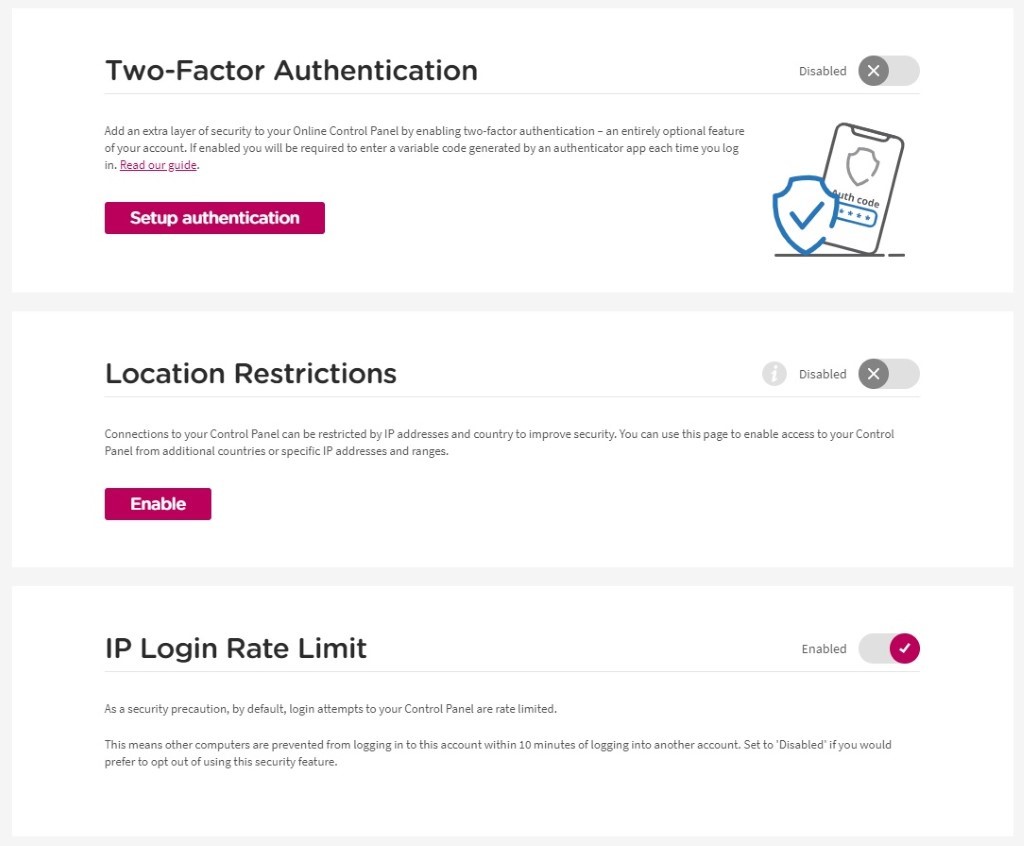The height and width of the screenshot is (846, 1024).
Task: Click the Disabled label beside Two-Factor toggle
Action: click(x=822, y=71)
